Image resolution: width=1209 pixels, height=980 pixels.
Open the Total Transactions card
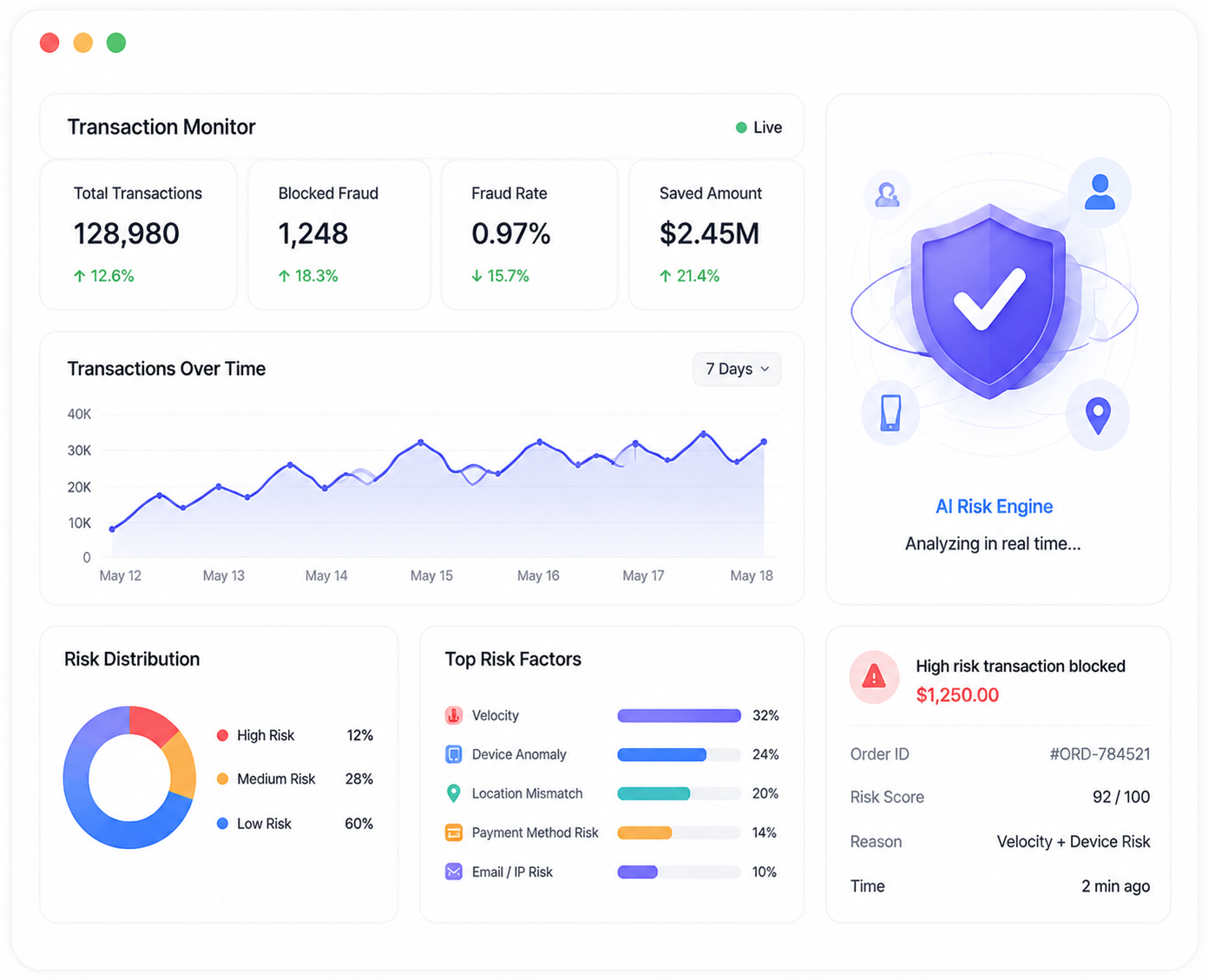[x=138, y=234]
